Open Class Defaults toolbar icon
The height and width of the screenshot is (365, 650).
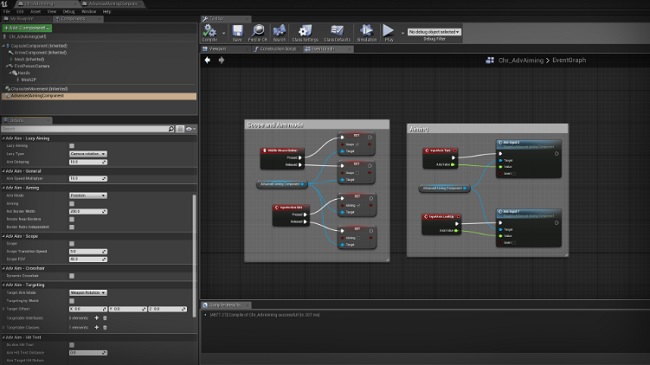click(x=337, y=31)
